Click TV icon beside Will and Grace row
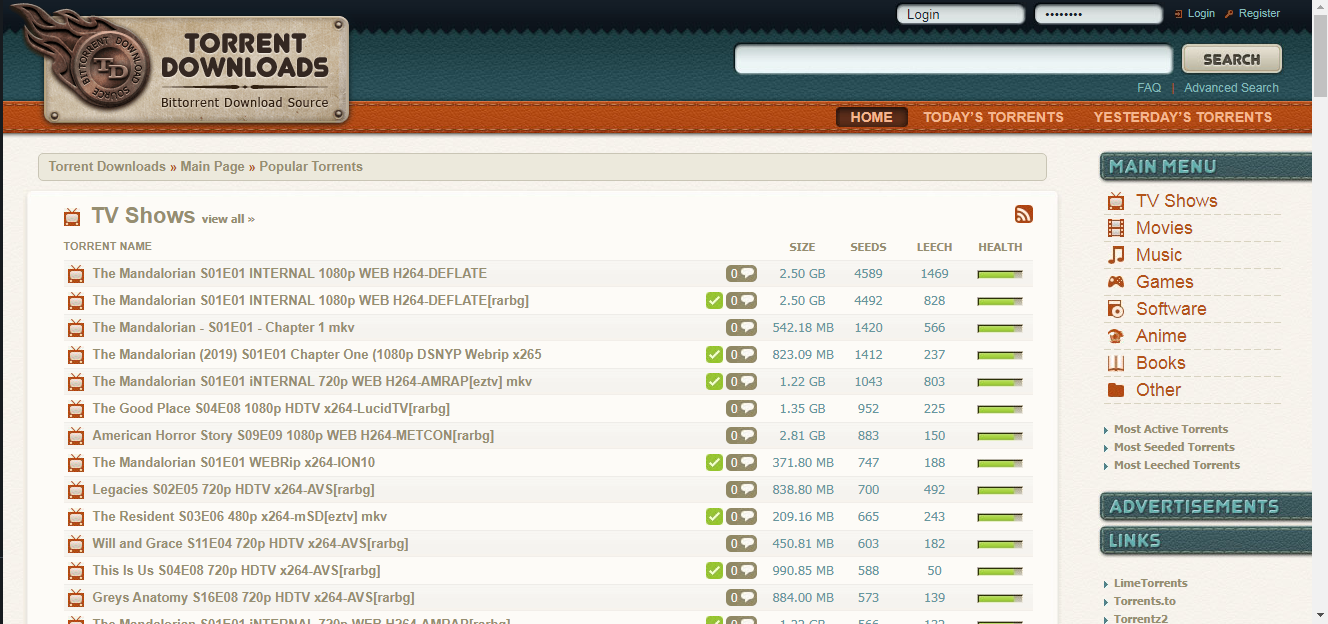 tap(76, 544)
